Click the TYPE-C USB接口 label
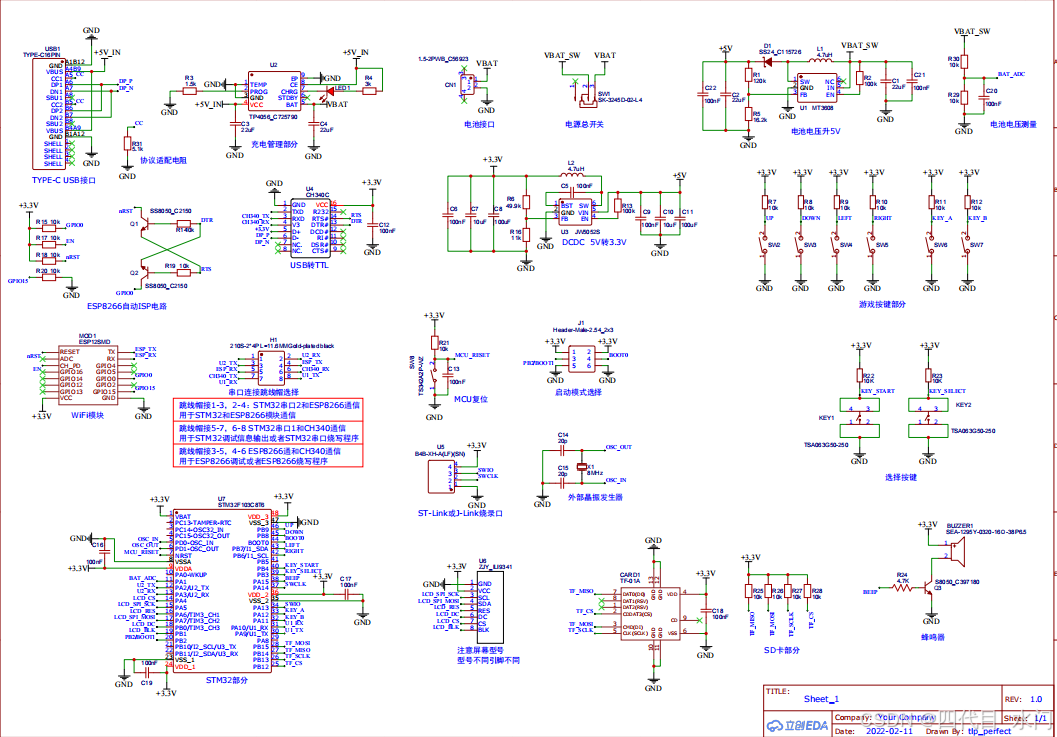The image size is (1057, 737). click(64, 180)
